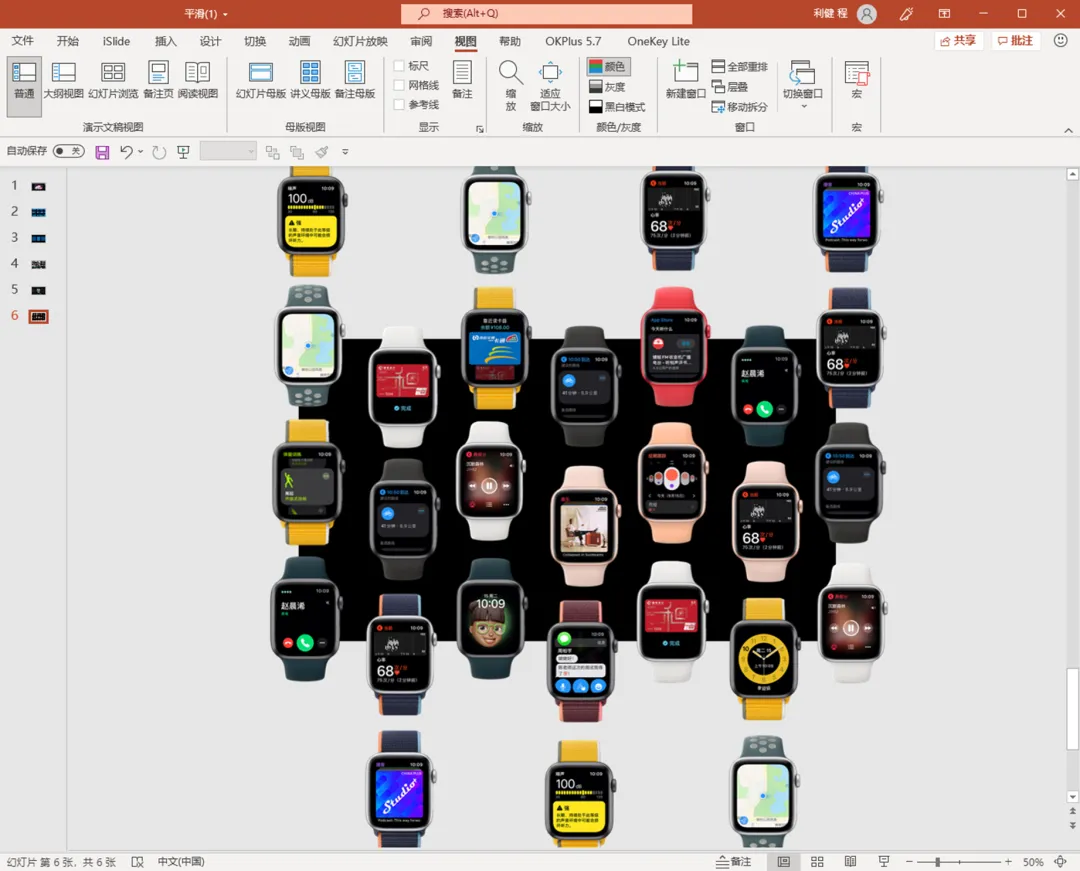Screen dimensions: 1080x871
Task: Fit slide to window (适应窗口大小)
Action: tap(550, 85)
